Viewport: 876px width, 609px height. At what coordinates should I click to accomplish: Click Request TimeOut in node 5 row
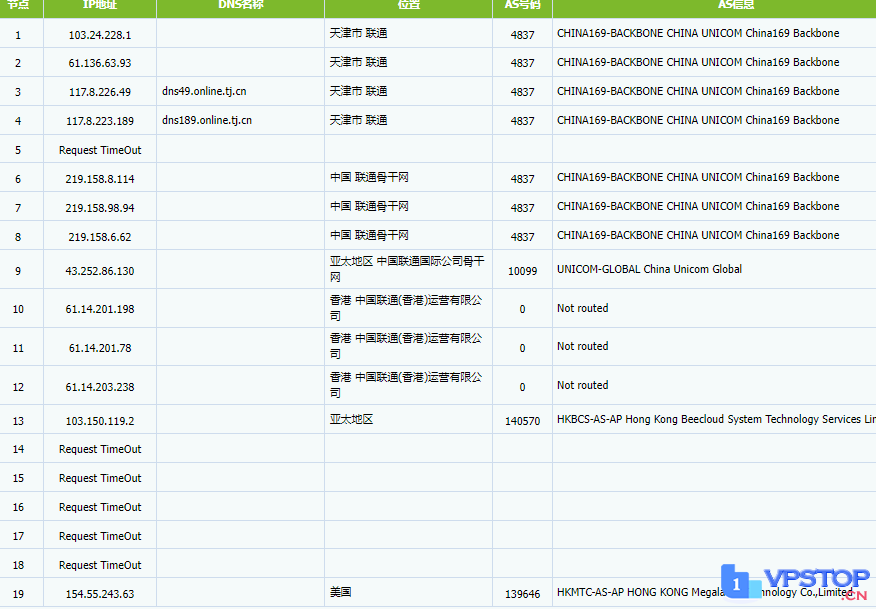pos(100,150)
